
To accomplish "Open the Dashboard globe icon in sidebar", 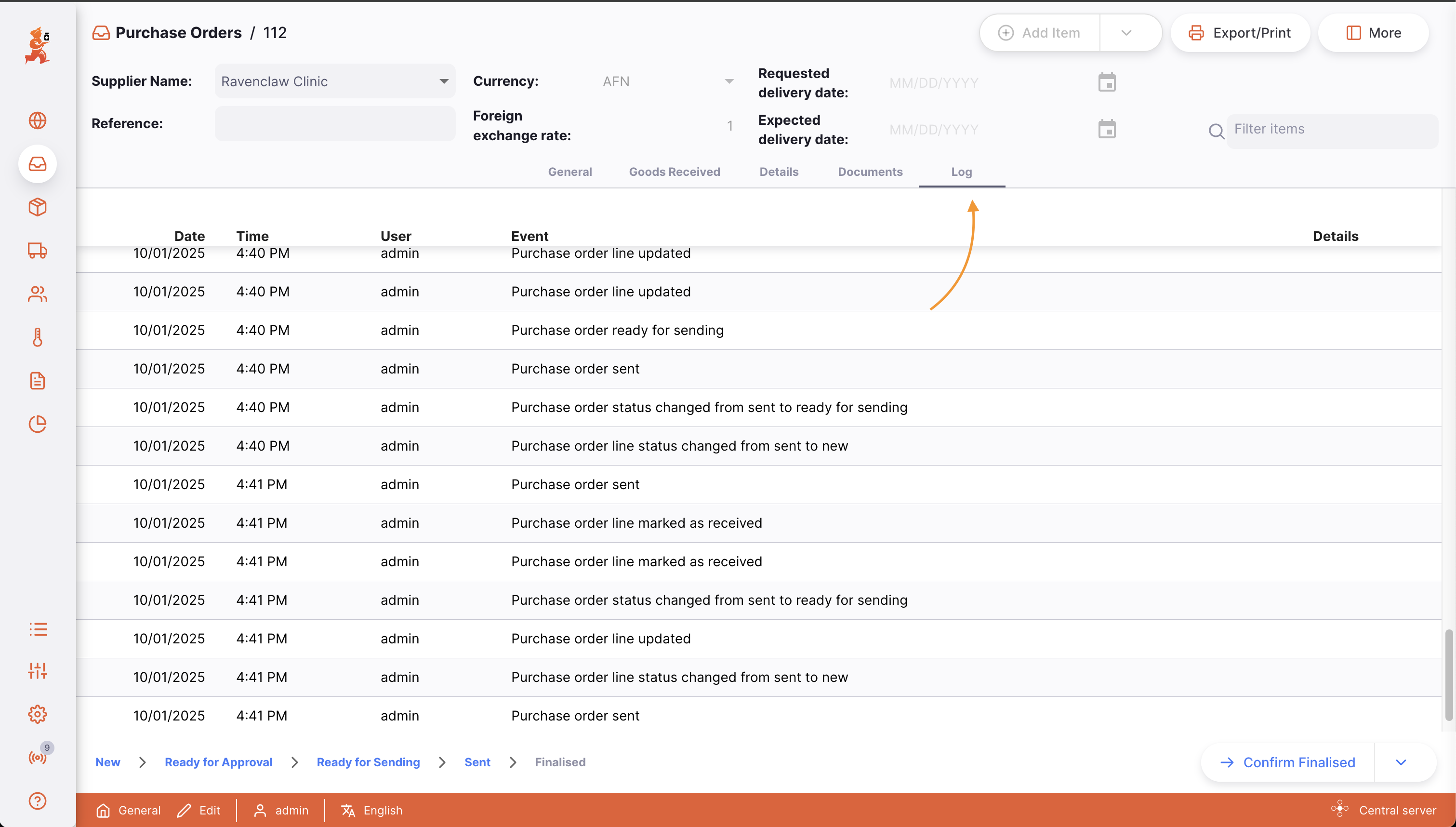I will (38, 120).
